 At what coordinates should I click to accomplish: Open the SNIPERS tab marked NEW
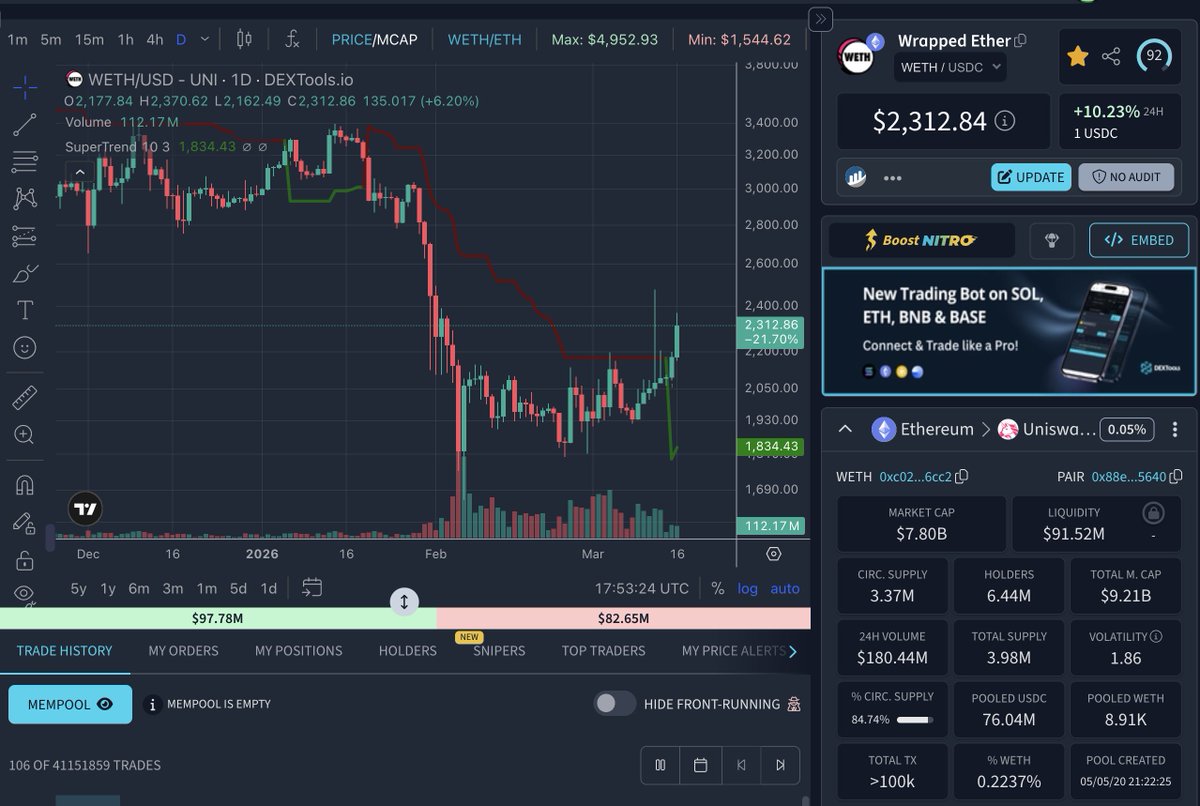click(498, 651)
